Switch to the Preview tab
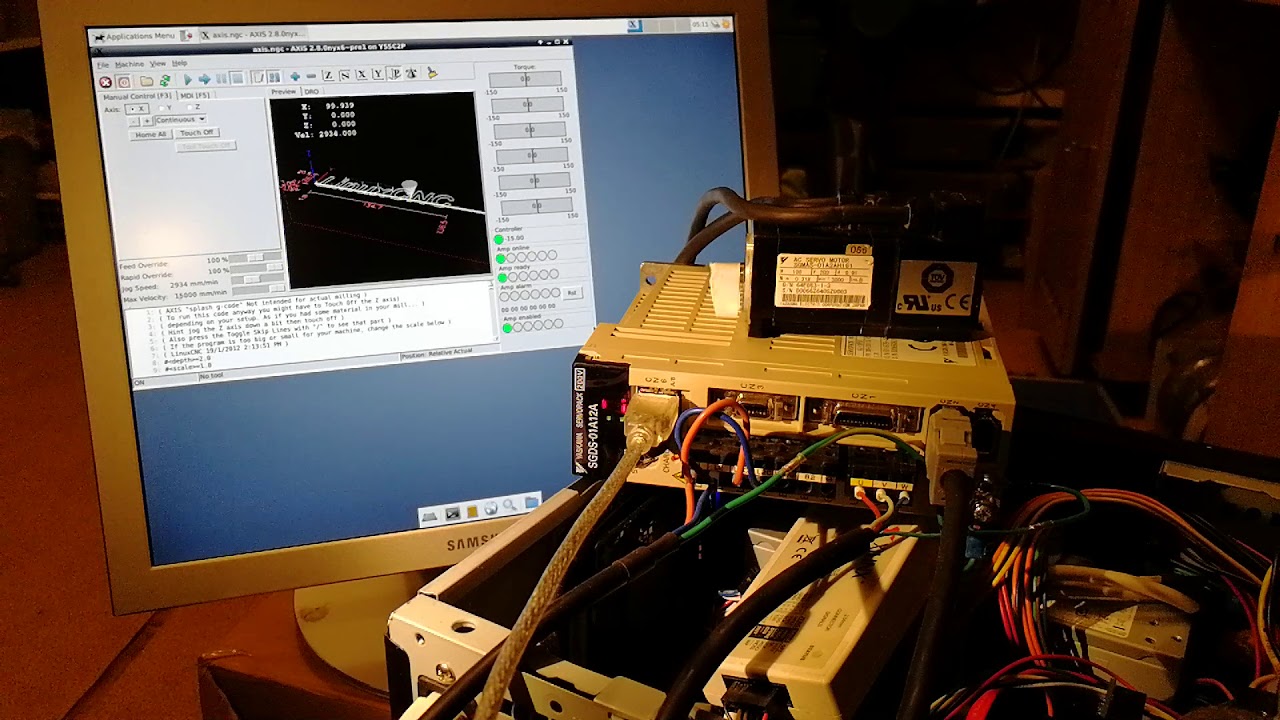The width and height of the screenshot is (1280, 720). pos(283,92)
